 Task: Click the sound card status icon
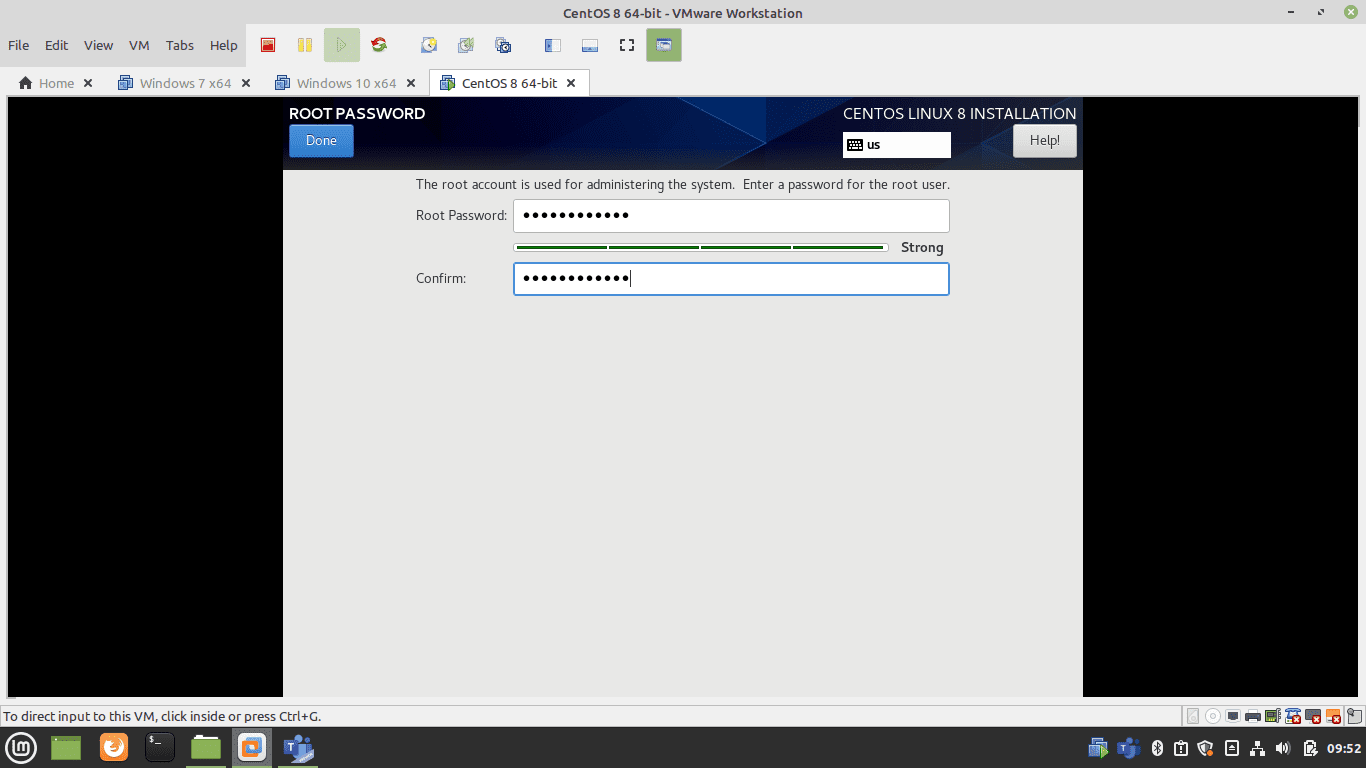pos(1273,716)
